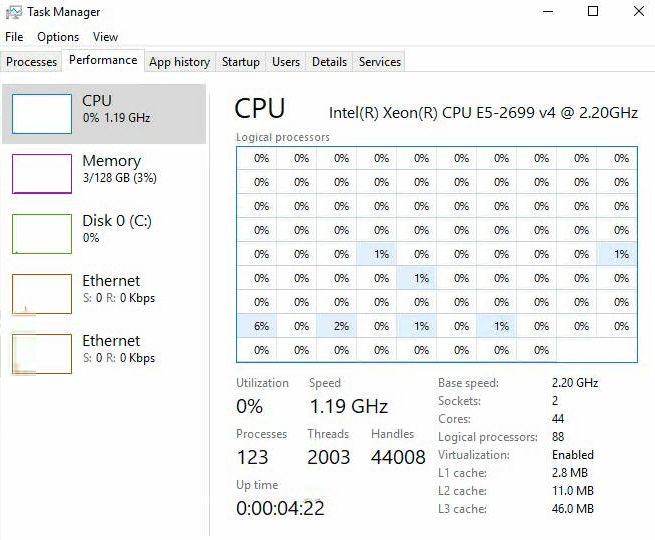Select the Disk 0 (C:) thumbnail graph

[42, 233]
